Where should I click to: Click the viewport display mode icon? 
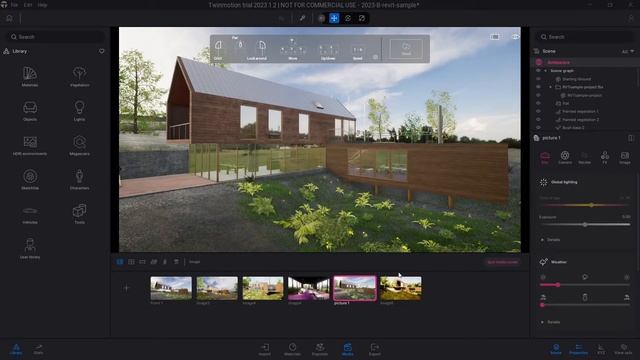click(x=495, y=37)
